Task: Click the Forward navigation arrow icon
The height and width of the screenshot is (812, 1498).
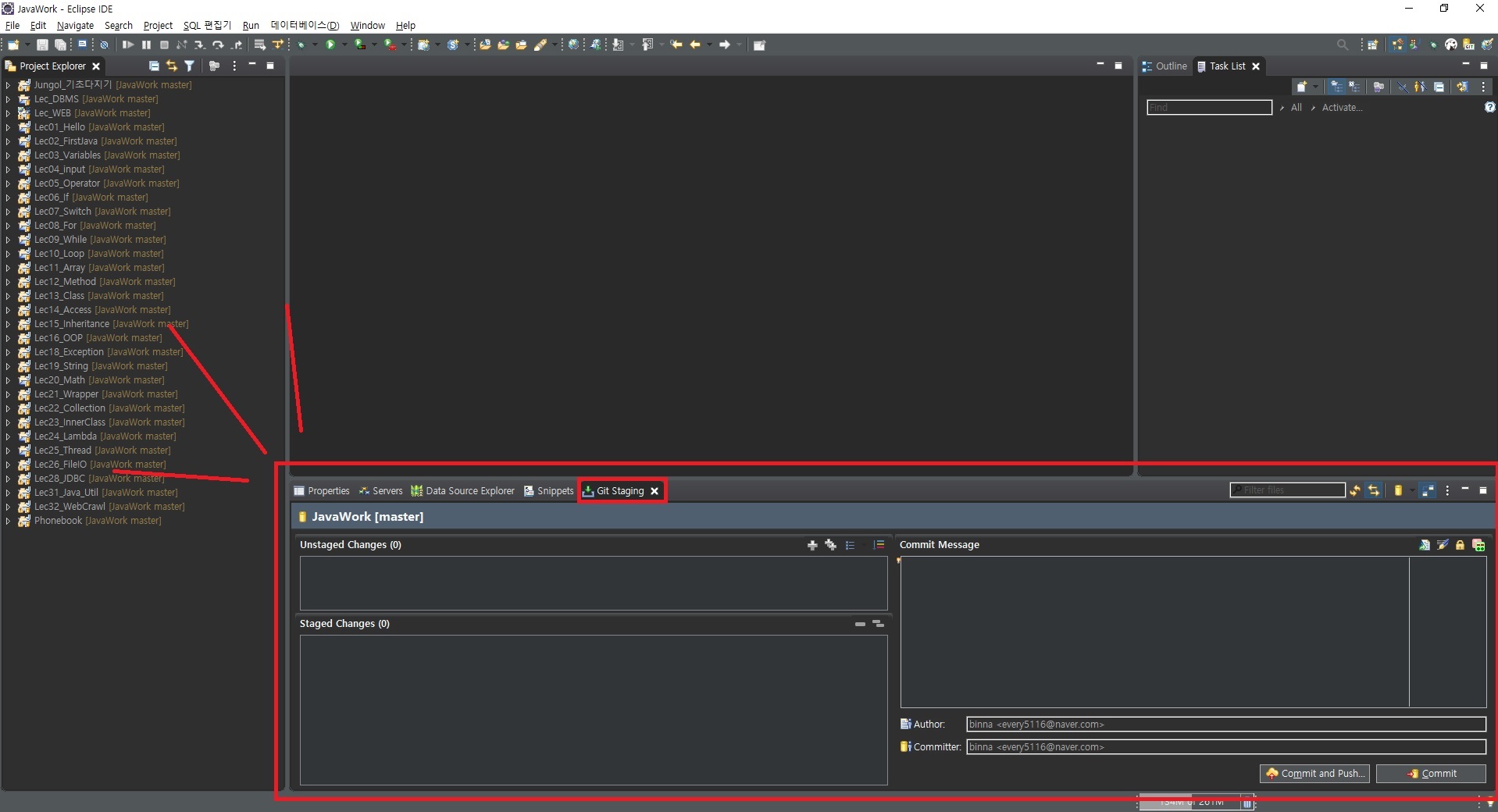Action: pyautogui.click(x=725, y=45)
